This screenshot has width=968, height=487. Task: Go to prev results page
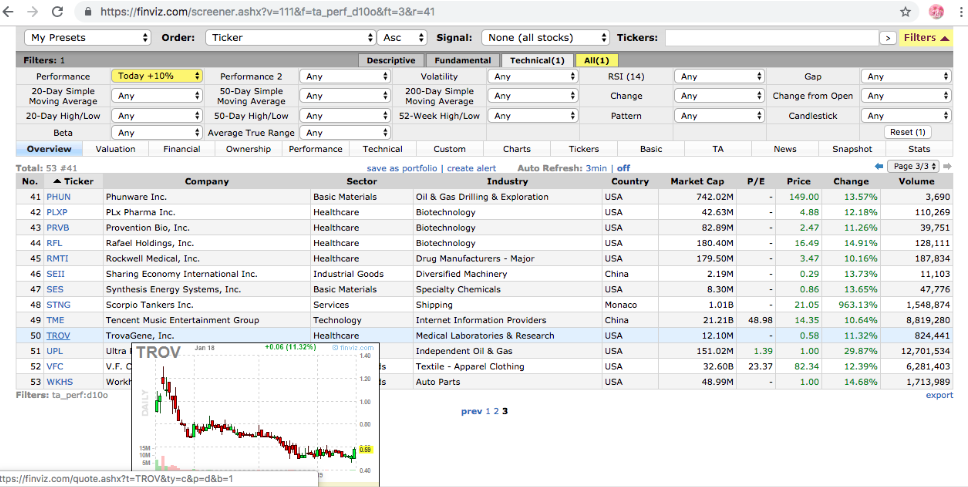(471, 411)
